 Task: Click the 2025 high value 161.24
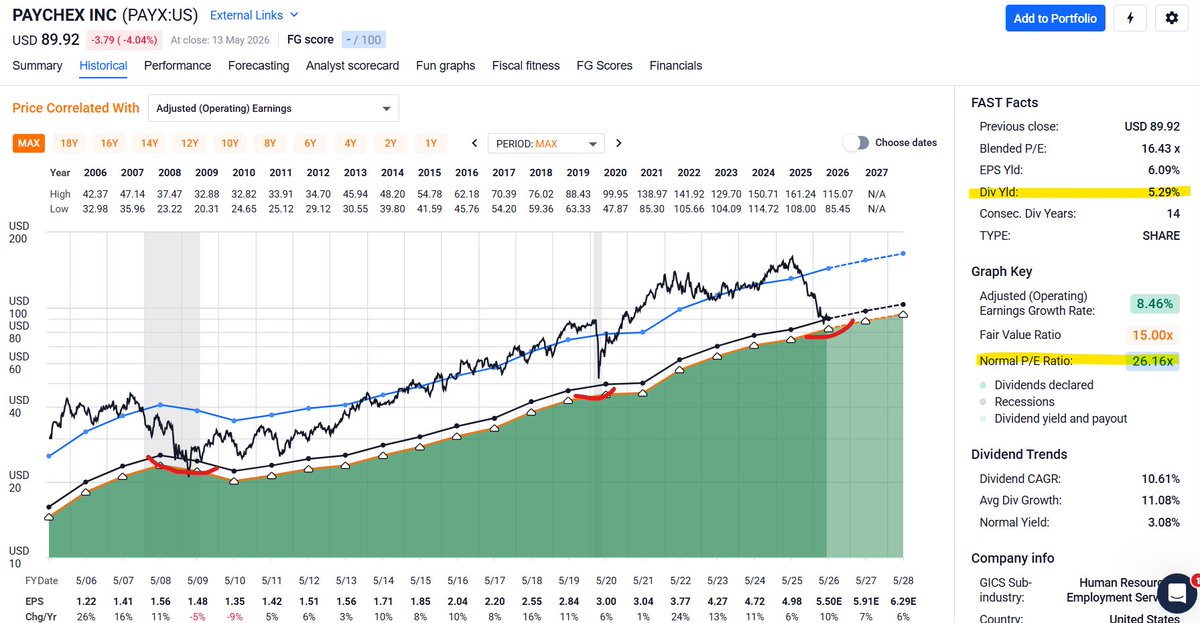click(x=800, y=194)
